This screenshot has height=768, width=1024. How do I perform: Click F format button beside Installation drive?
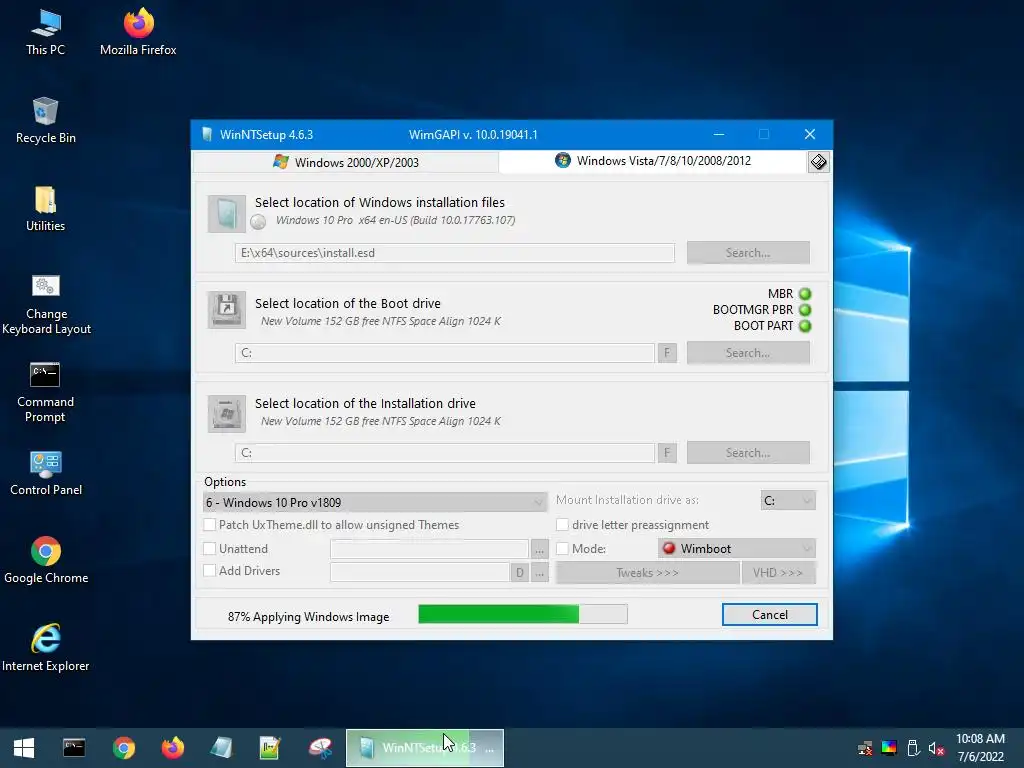tap(667, 453)
